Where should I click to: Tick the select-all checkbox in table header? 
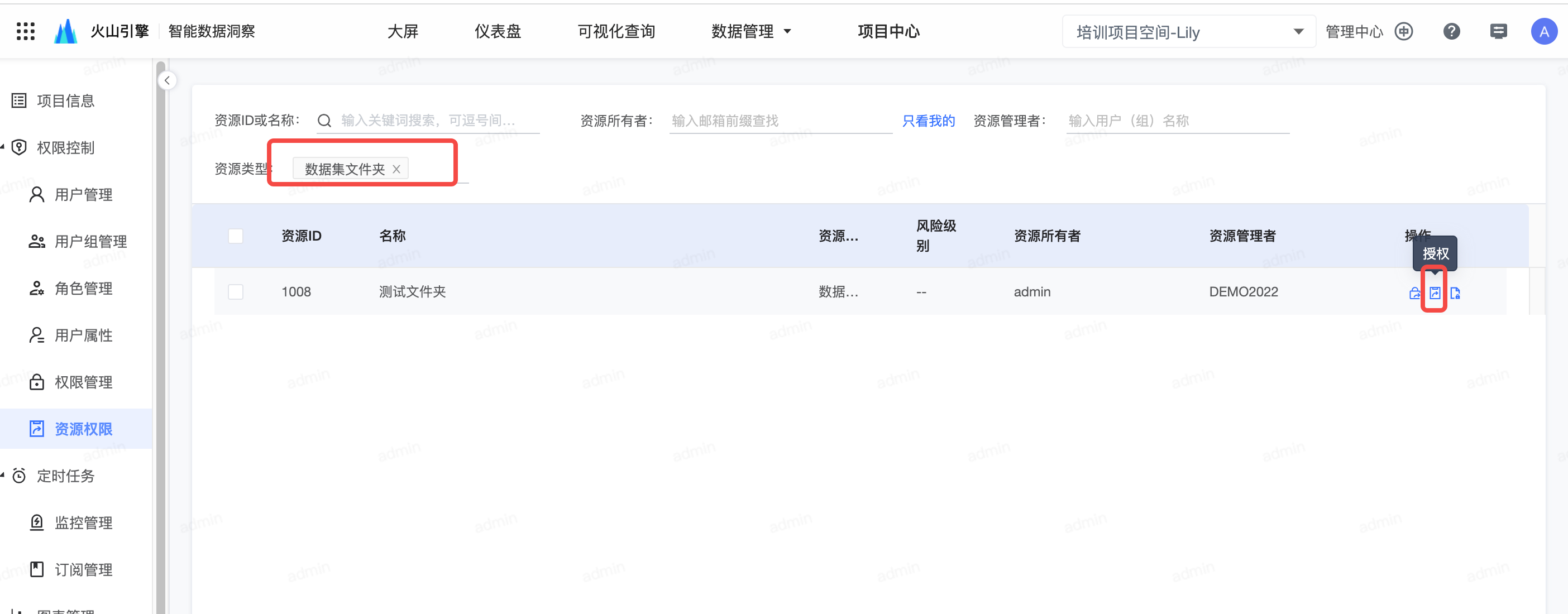[x=236, y=236]
